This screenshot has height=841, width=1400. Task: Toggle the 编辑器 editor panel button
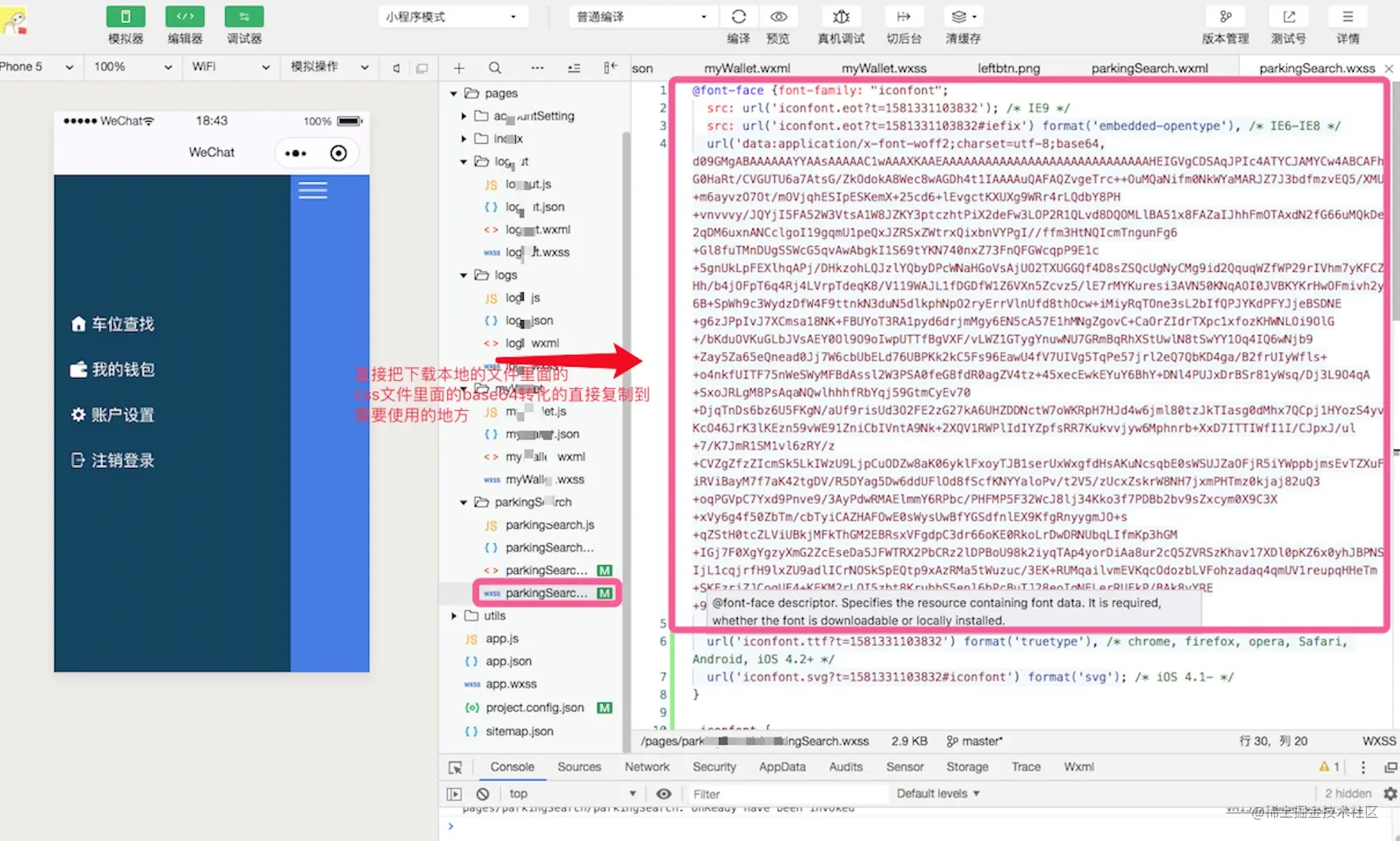(185, 17)
